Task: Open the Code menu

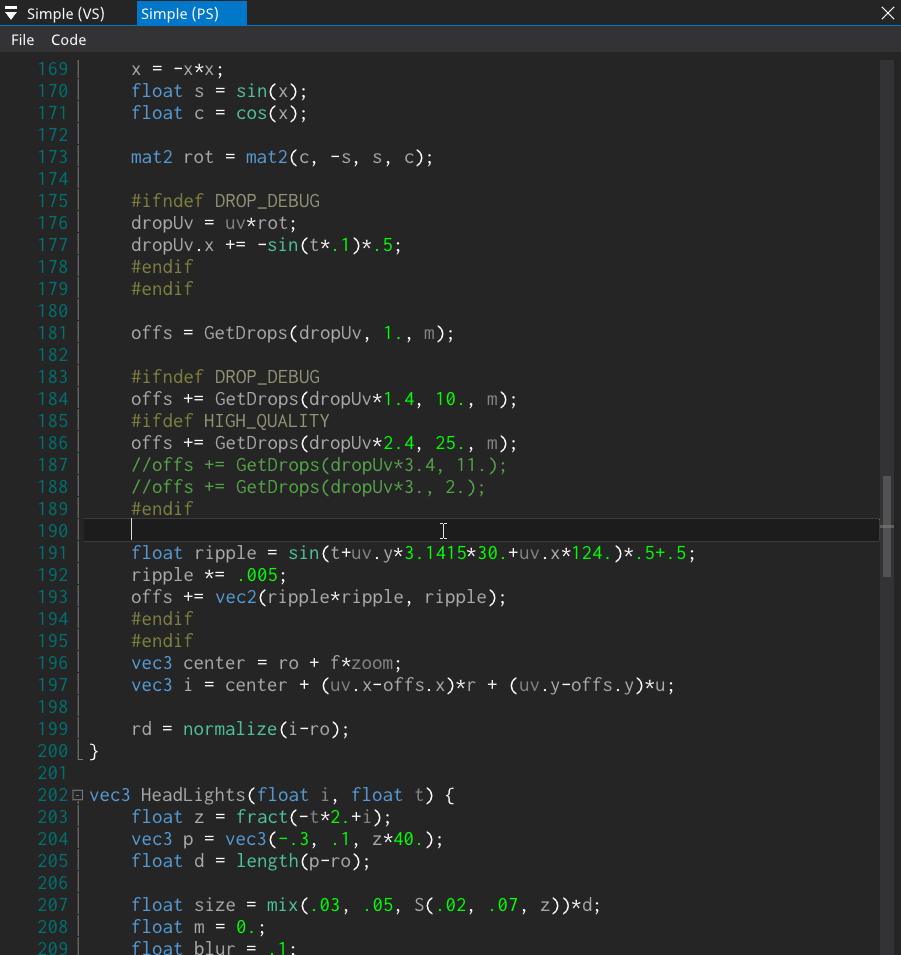Action: click(x=68, y=40)
